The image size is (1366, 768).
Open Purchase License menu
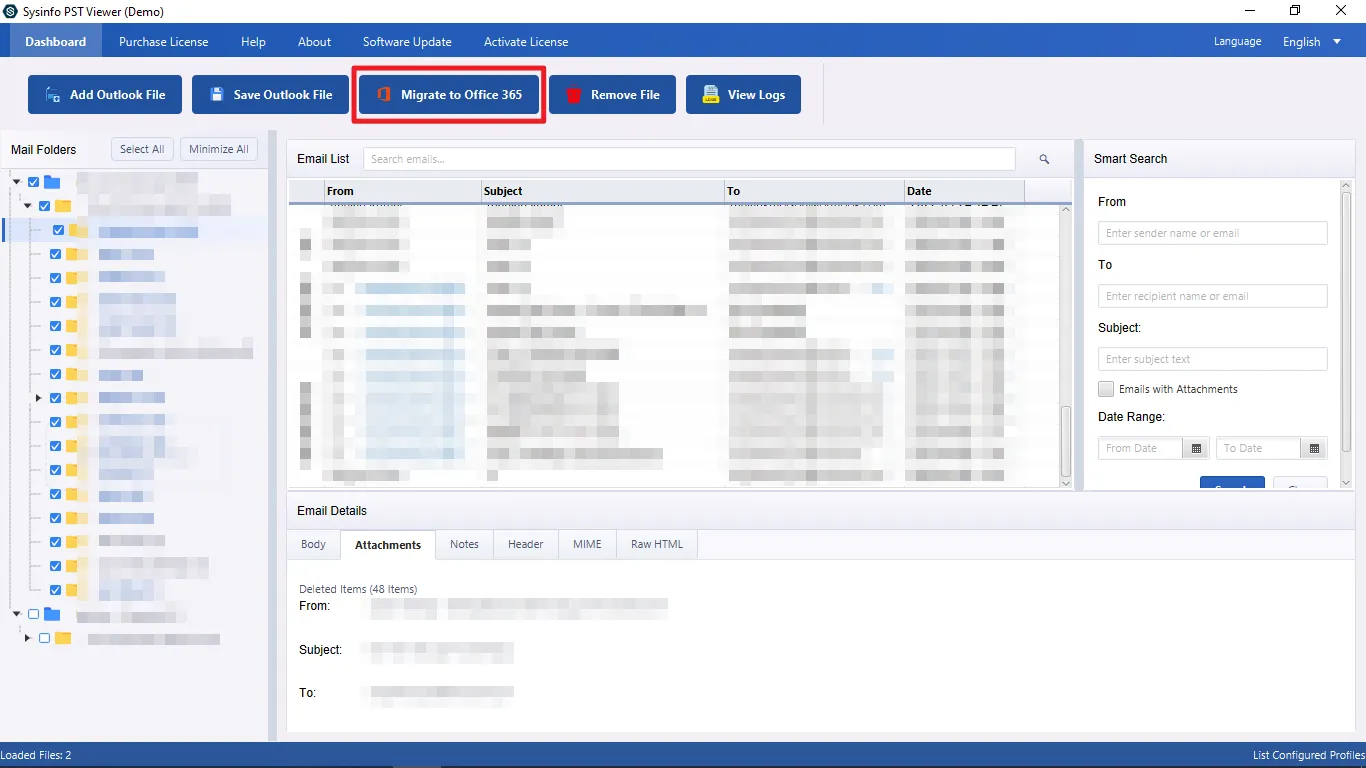[164, 42]
